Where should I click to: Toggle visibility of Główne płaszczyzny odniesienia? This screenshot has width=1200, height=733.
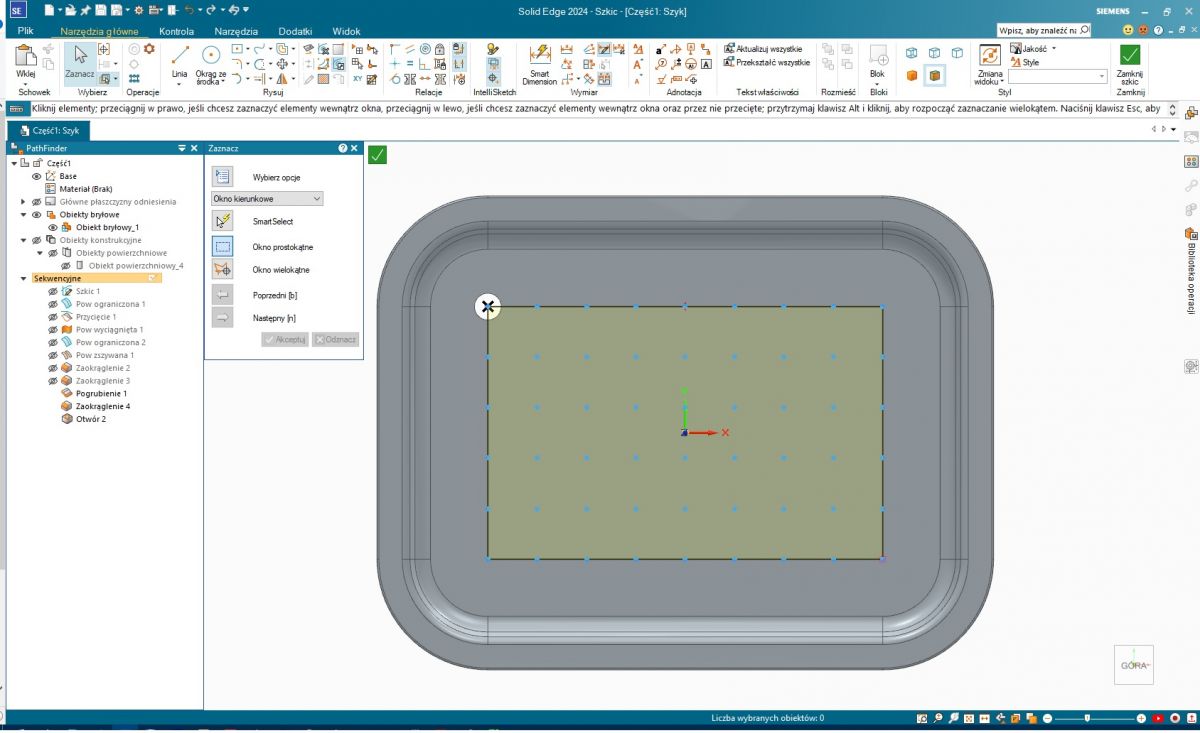coord(37,202)
